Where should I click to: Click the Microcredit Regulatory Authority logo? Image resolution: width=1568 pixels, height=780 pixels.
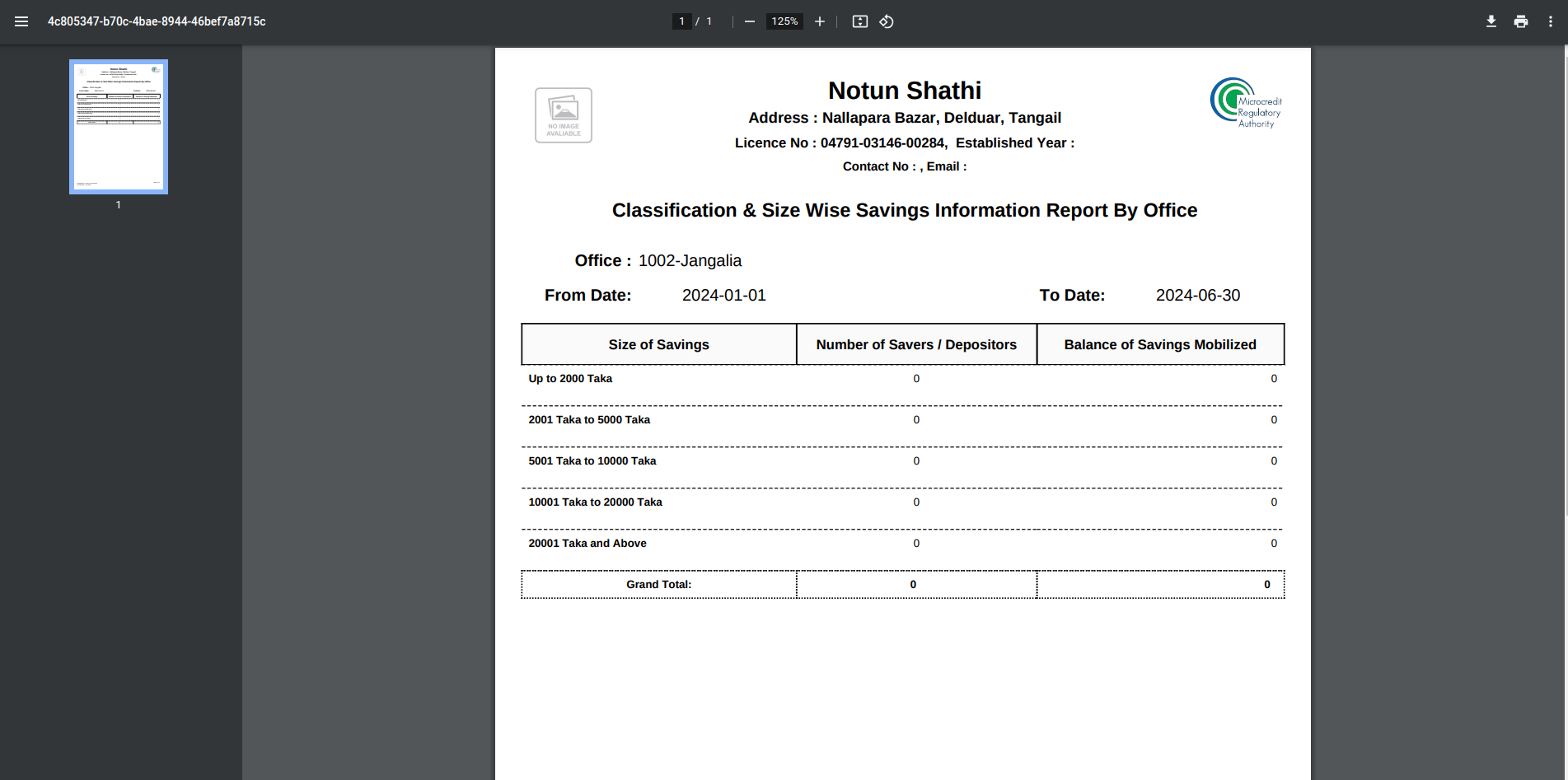click(1246, 103)
